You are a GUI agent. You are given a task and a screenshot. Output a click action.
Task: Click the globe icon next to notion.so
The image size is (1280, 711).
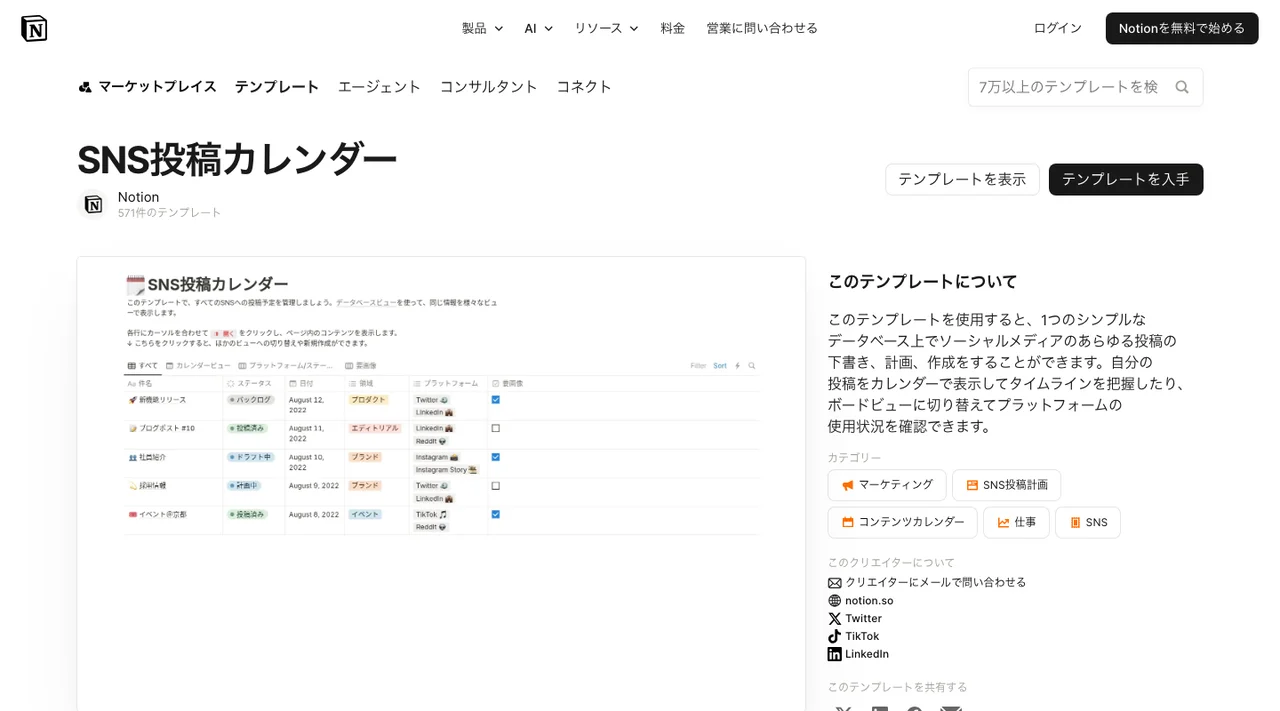(x=834, y=601)
